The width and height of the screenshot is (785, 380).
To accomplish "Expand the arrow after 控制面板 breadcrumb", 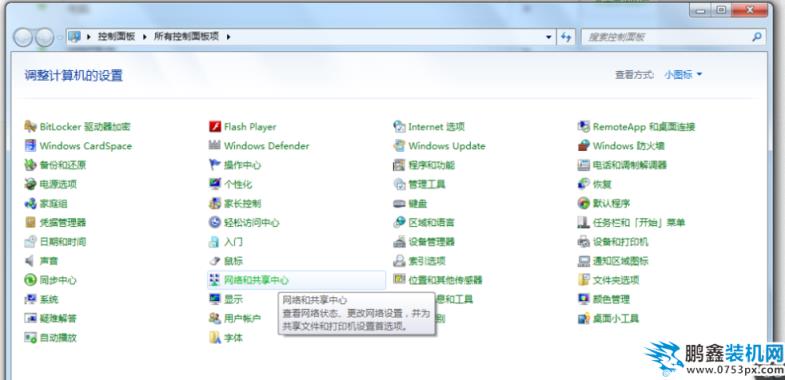I will (x=145, y=37).
